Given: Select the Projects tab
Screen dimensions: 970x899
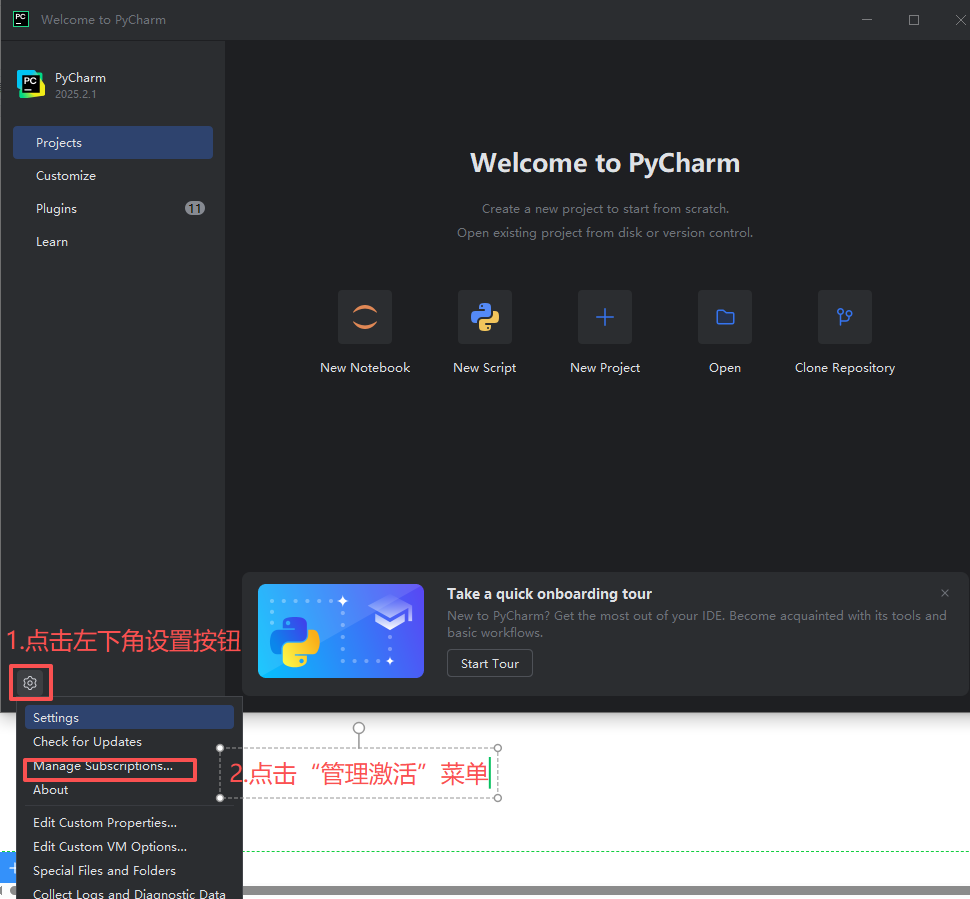Looking at the screenshot, I should [x=113, y=143].
